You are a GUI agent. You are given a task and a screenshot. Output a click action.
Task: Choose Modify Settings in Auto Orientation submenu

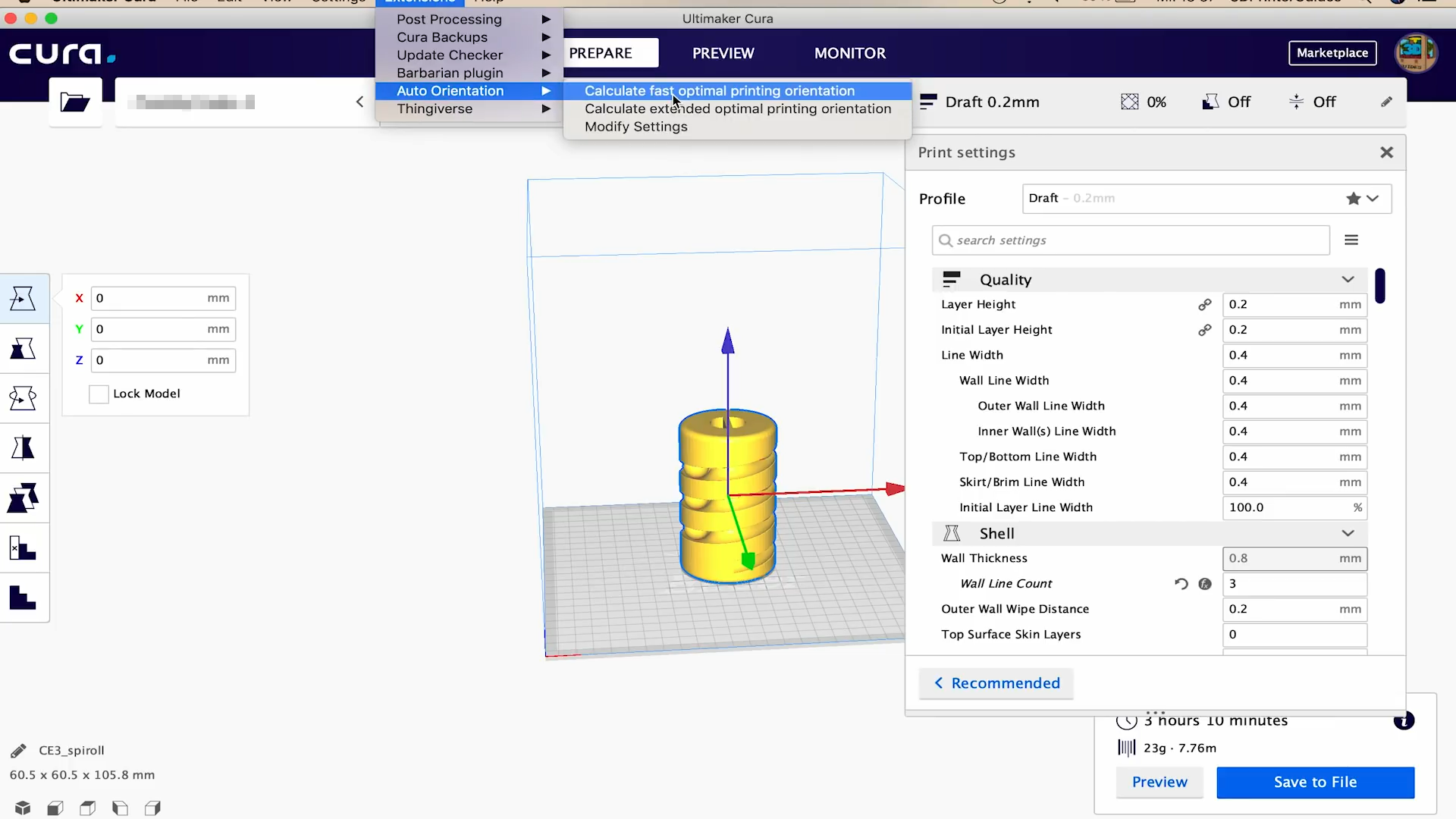point(737,127)
